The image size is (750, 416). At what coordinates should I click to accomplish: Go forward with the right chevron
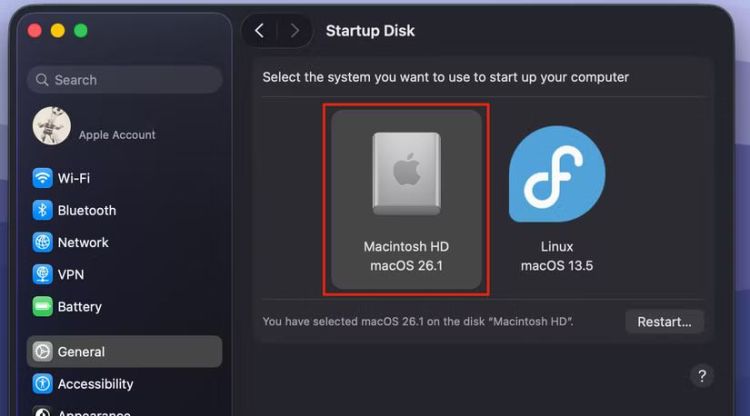294,31
